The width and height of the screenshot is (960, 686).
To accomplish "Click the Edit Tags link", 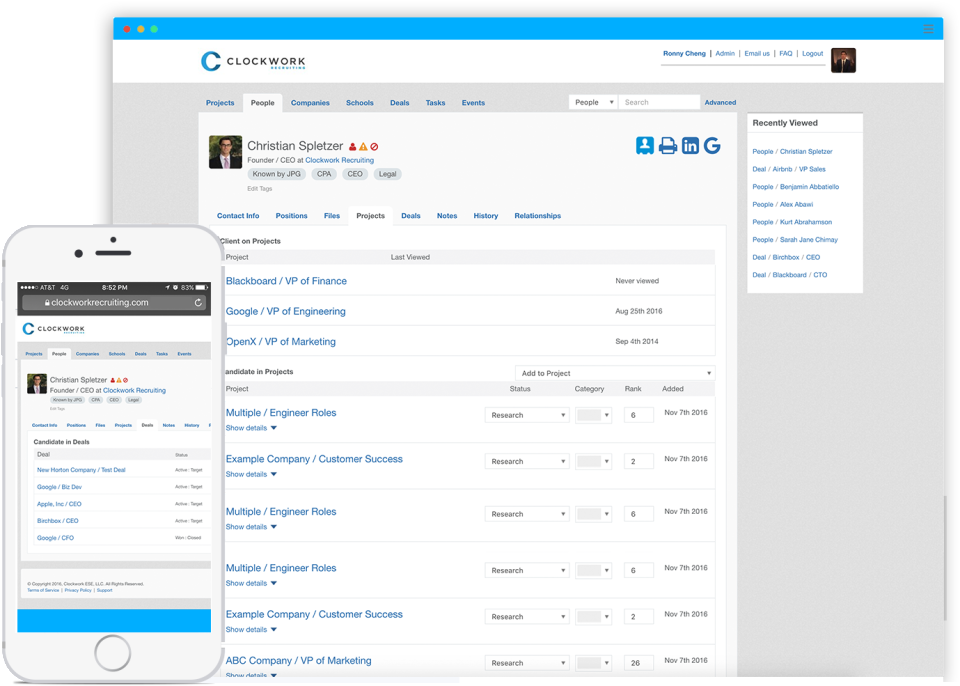I will [258, 187].
